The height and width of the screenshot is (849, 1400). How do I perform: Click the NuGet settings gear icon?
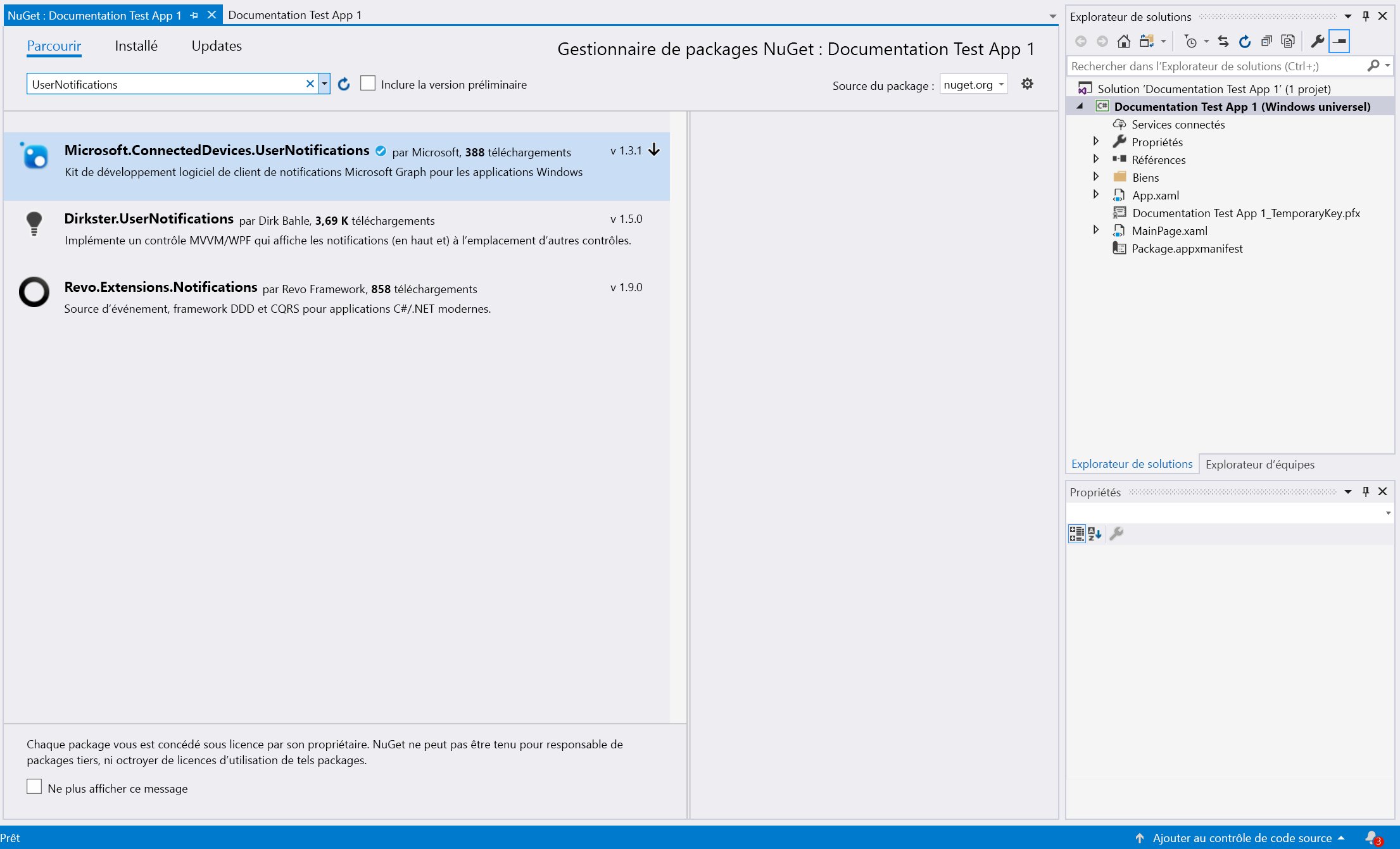point(1028,83)
